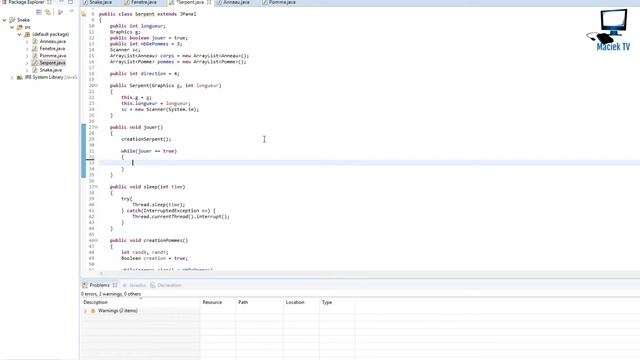The height and width of the screenshot is (360, 640).
Task: Click Snake.java file icon in tree
Action: pos(35,70)
